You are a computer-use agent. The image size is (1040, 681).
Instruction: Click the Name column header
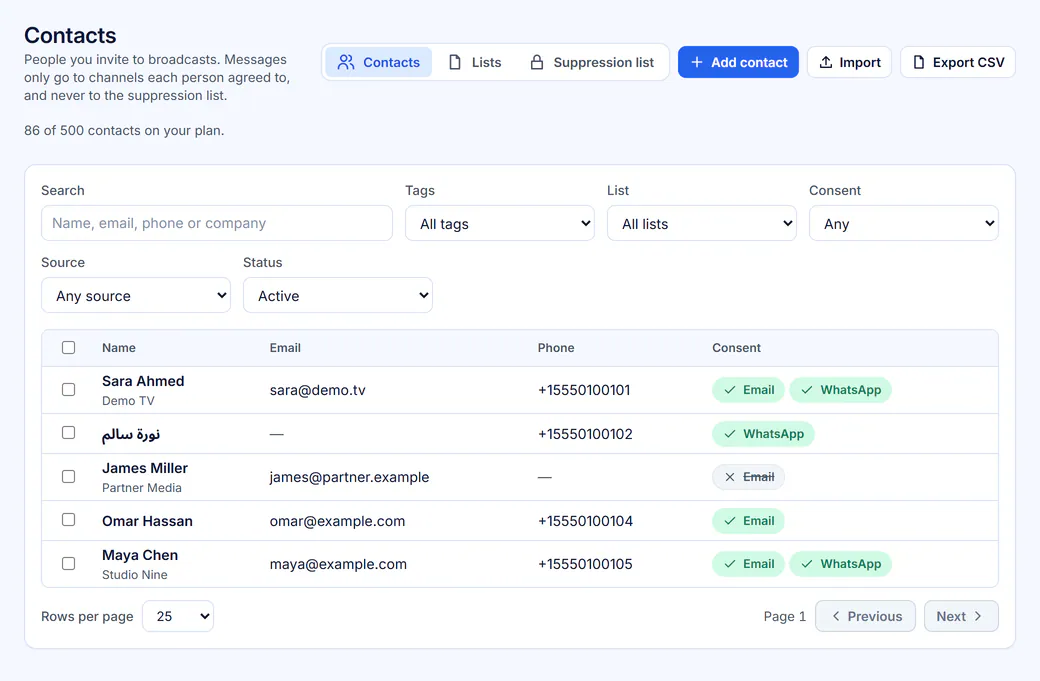119,347
